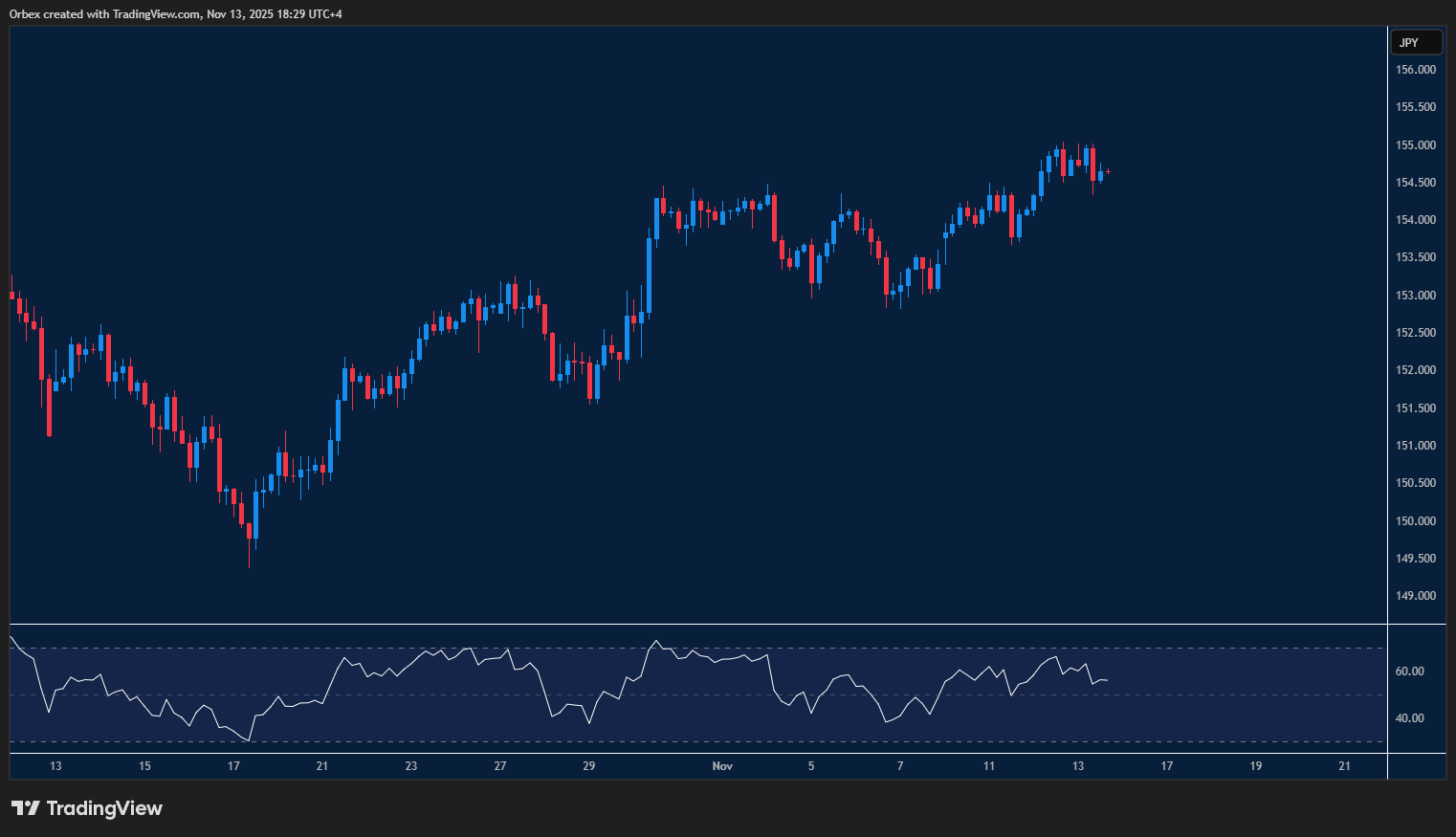Select the 155.000 price axis label

click(x=1415, y=145)
